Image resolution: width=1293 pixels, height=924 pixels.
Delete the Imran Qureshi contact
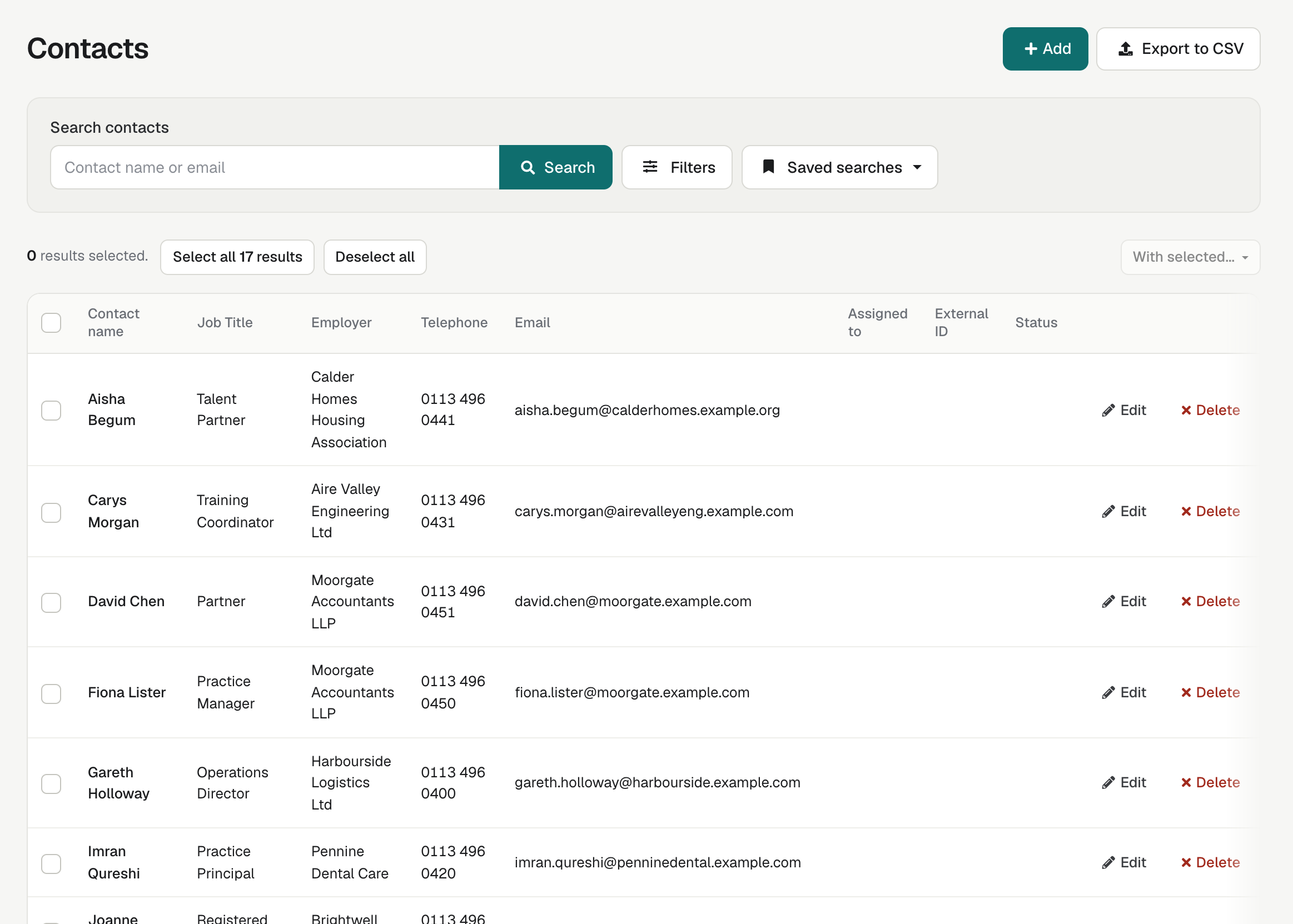tap(1210, 862)
